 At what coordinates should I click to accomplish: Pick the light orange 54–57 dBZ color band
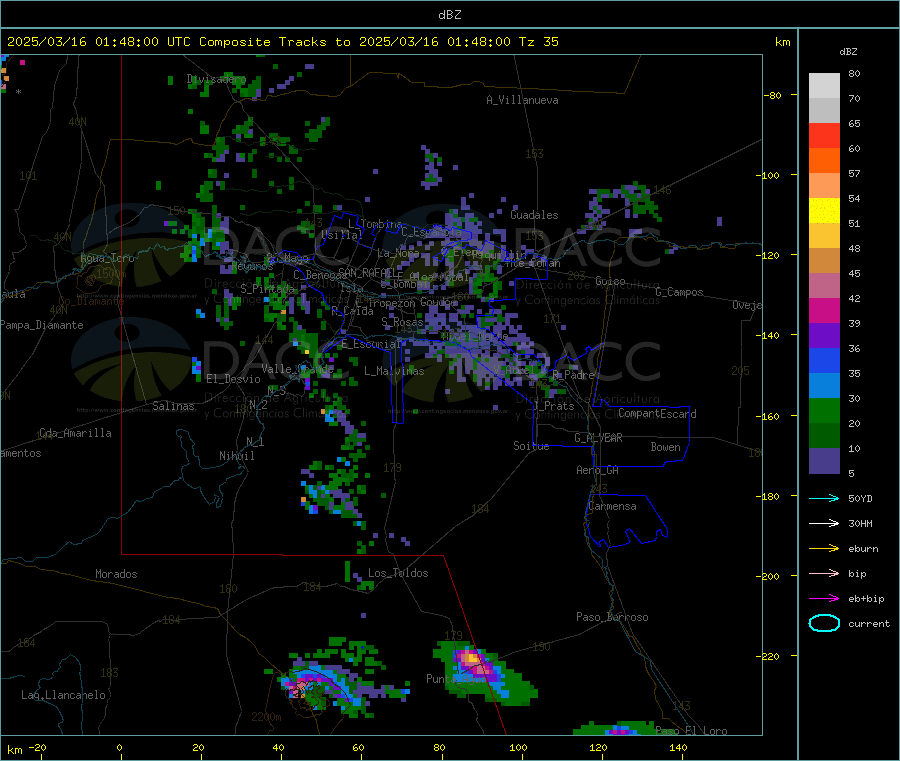(824, 185)
